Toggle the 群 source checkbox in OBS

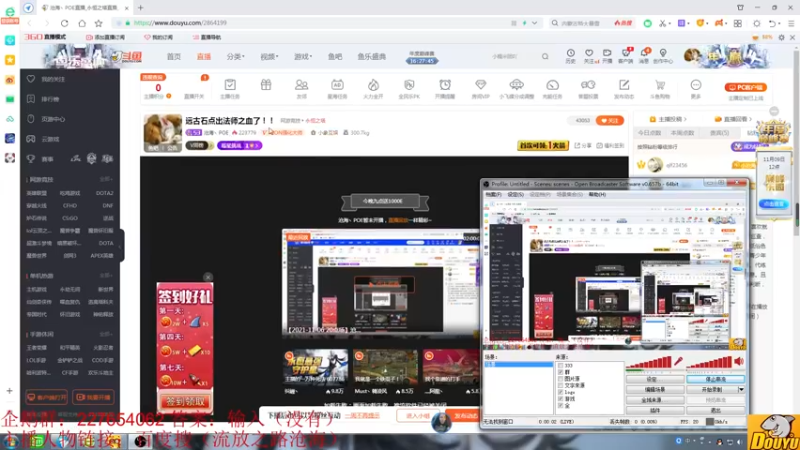[560, 372]
